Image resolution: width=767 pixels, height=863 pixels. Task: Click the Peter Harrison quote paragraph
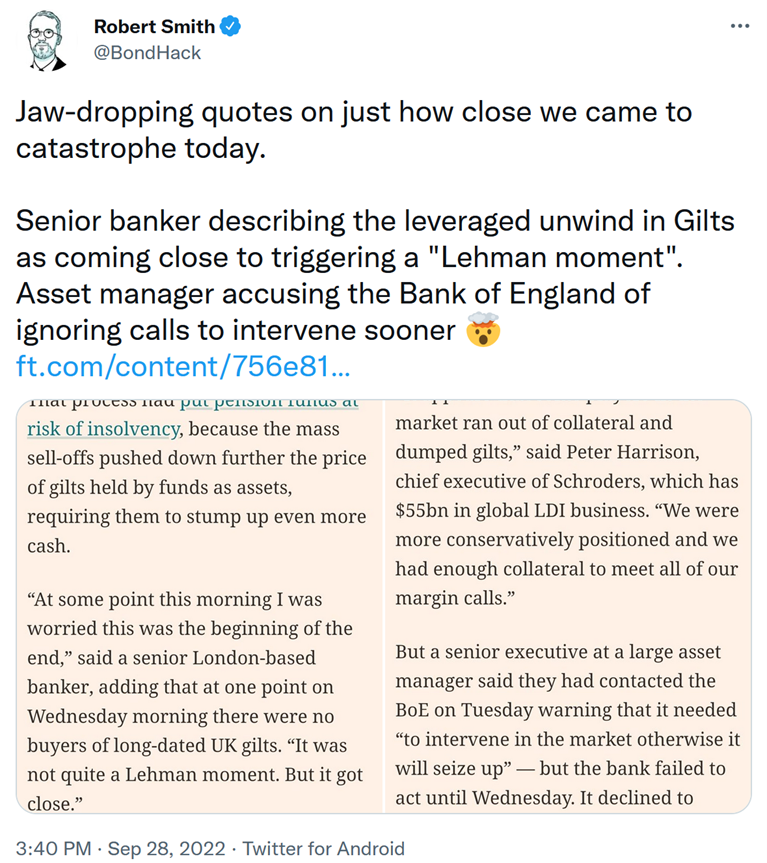click(x=567, y=509)
